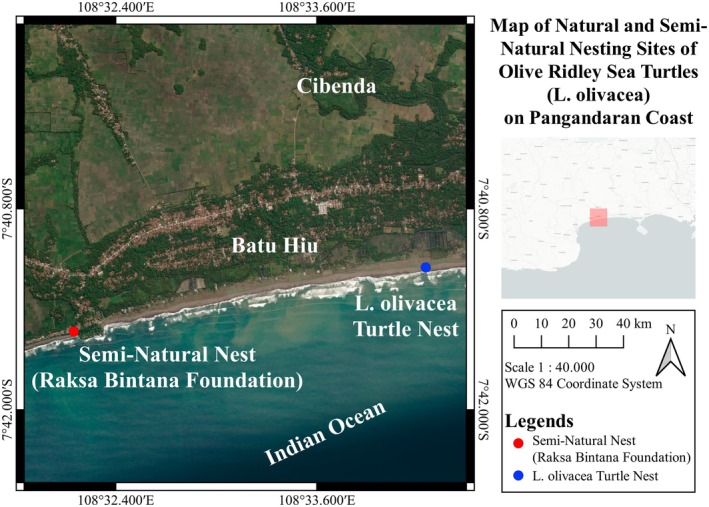Click the blue turtle nest marker on map
This screenshot has width=709, height=507.
tap(425, 267)
